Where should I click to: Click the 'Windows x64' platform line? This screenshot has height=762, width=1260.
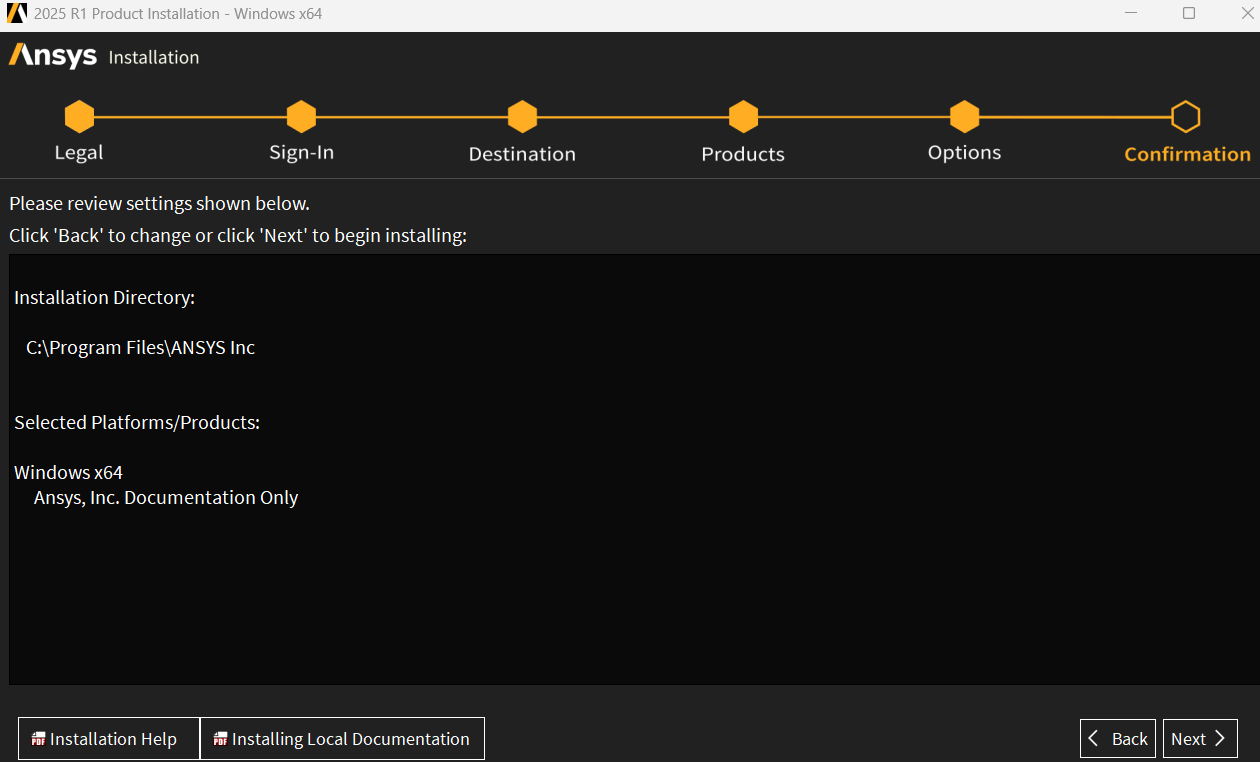point(68,472)
